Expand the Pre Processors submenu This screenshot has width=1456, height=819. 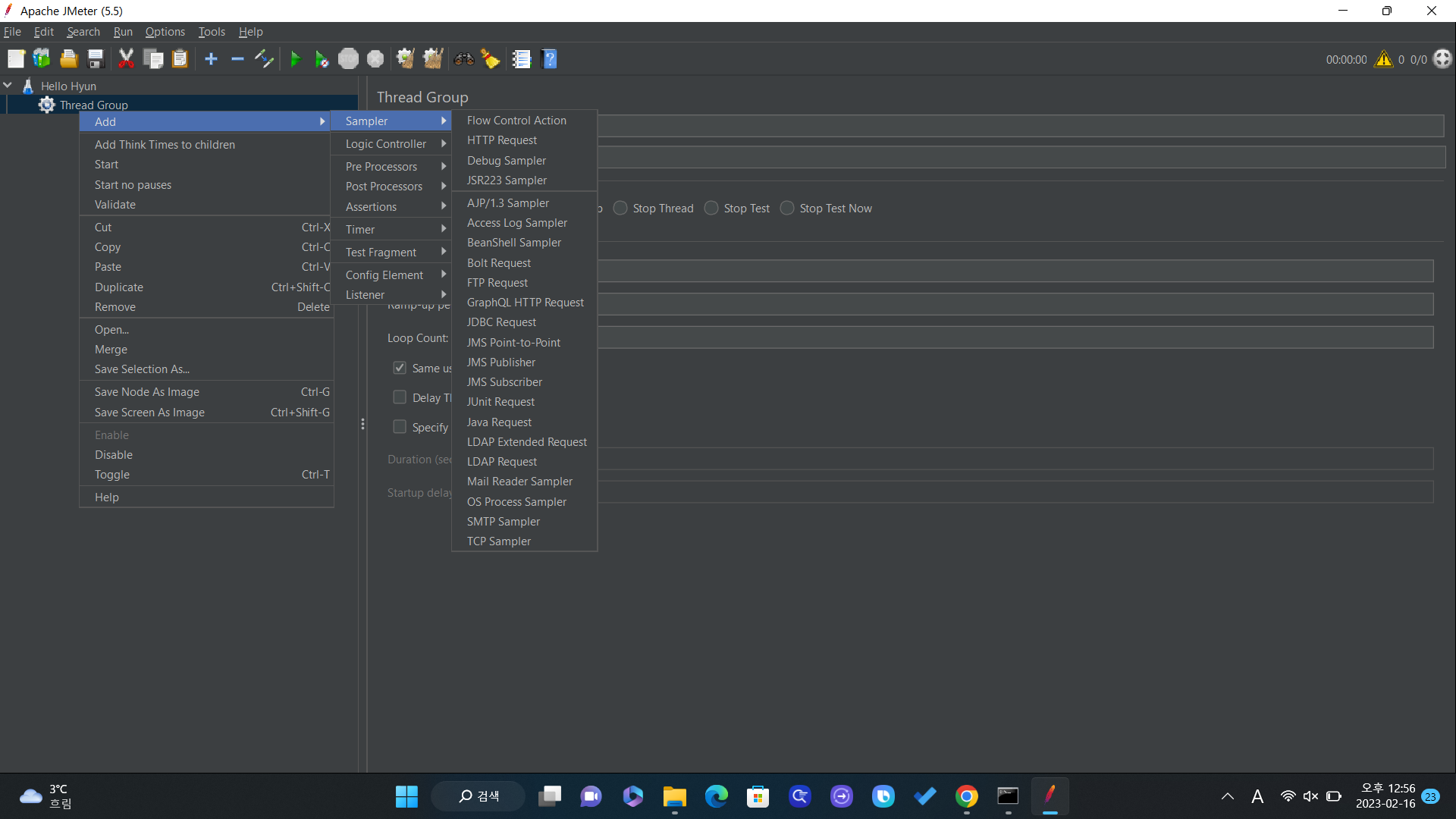tap(391, 167)
